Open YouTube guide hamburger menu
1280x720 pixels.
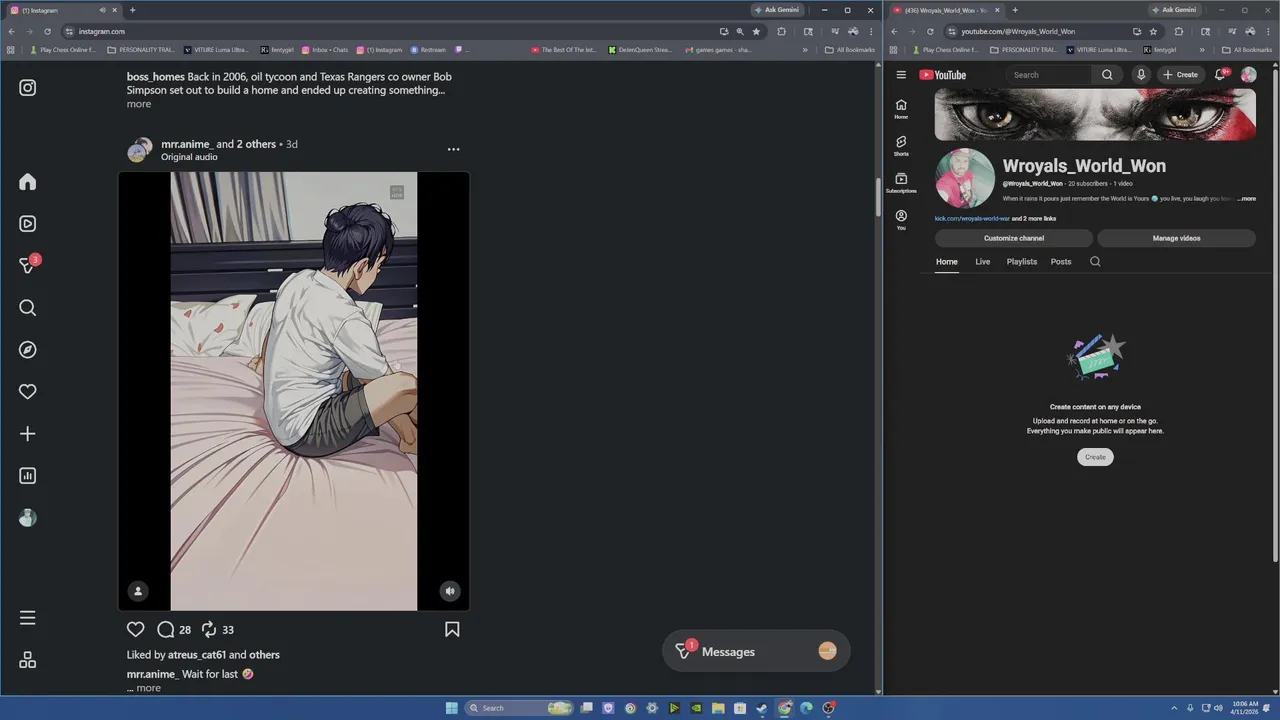[901, 75]
